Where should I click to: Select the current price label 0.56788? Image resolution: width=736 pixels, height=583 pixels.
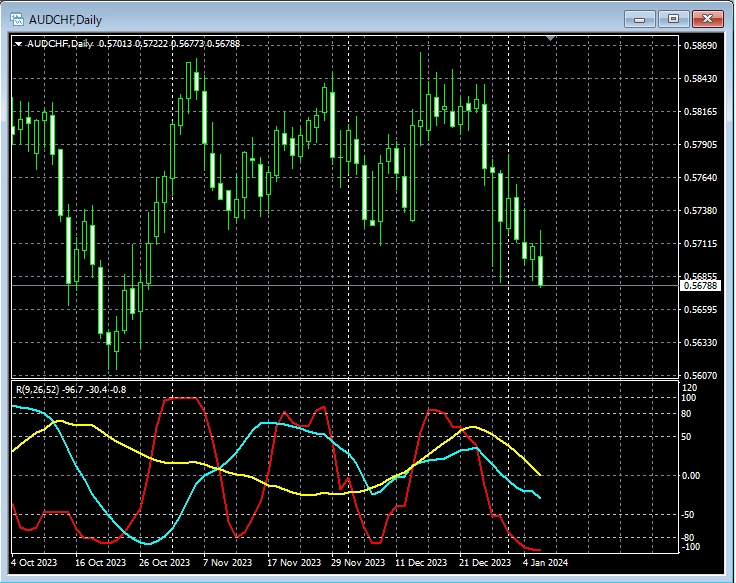(700, 285)
